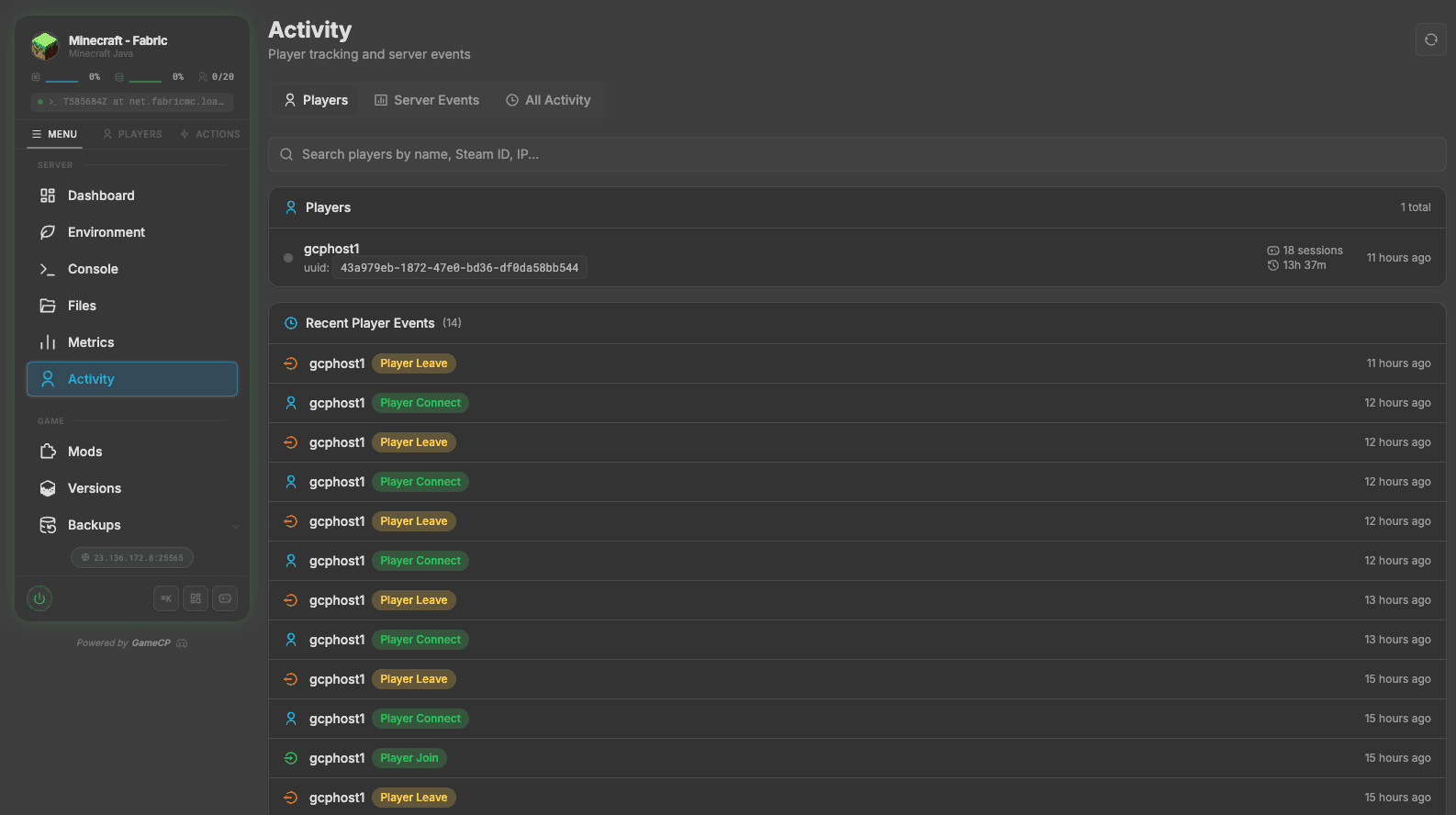1456x815 pixels.
Task: Click the memory usage green bar
Action: pos(146,81)
